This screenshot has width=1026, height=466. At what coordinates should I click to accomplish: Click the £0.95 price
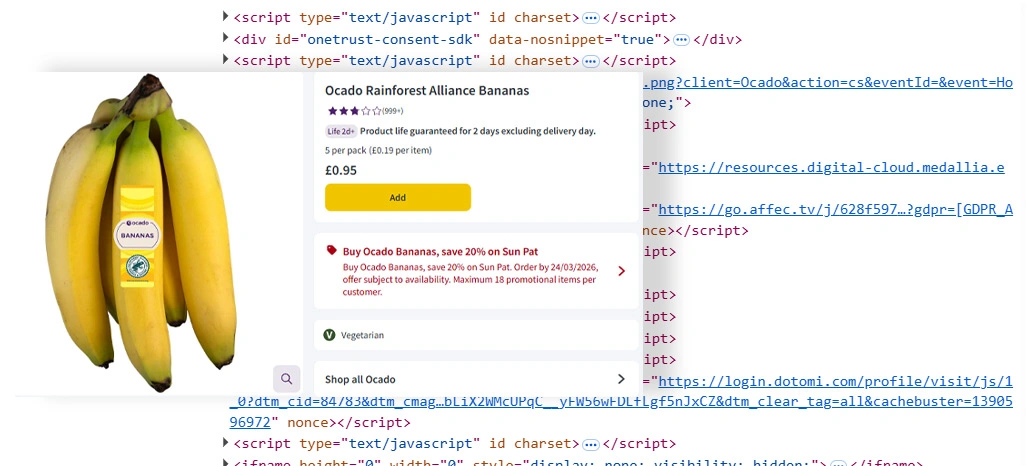point(341,171)
